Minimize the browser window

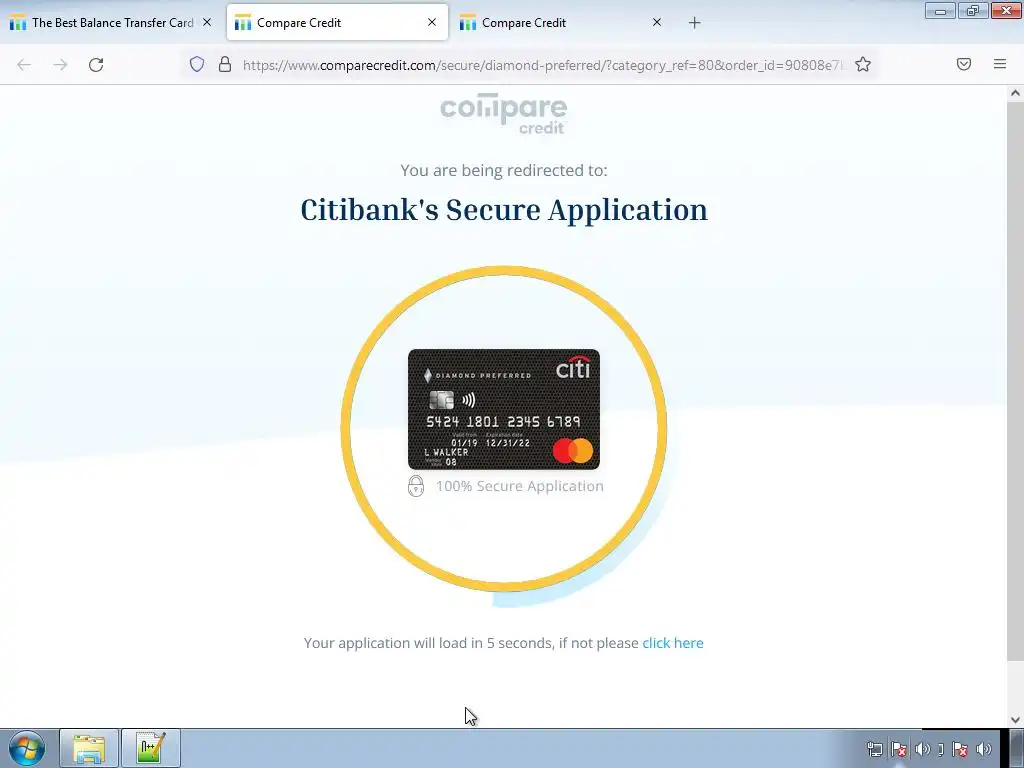[940, 10]
